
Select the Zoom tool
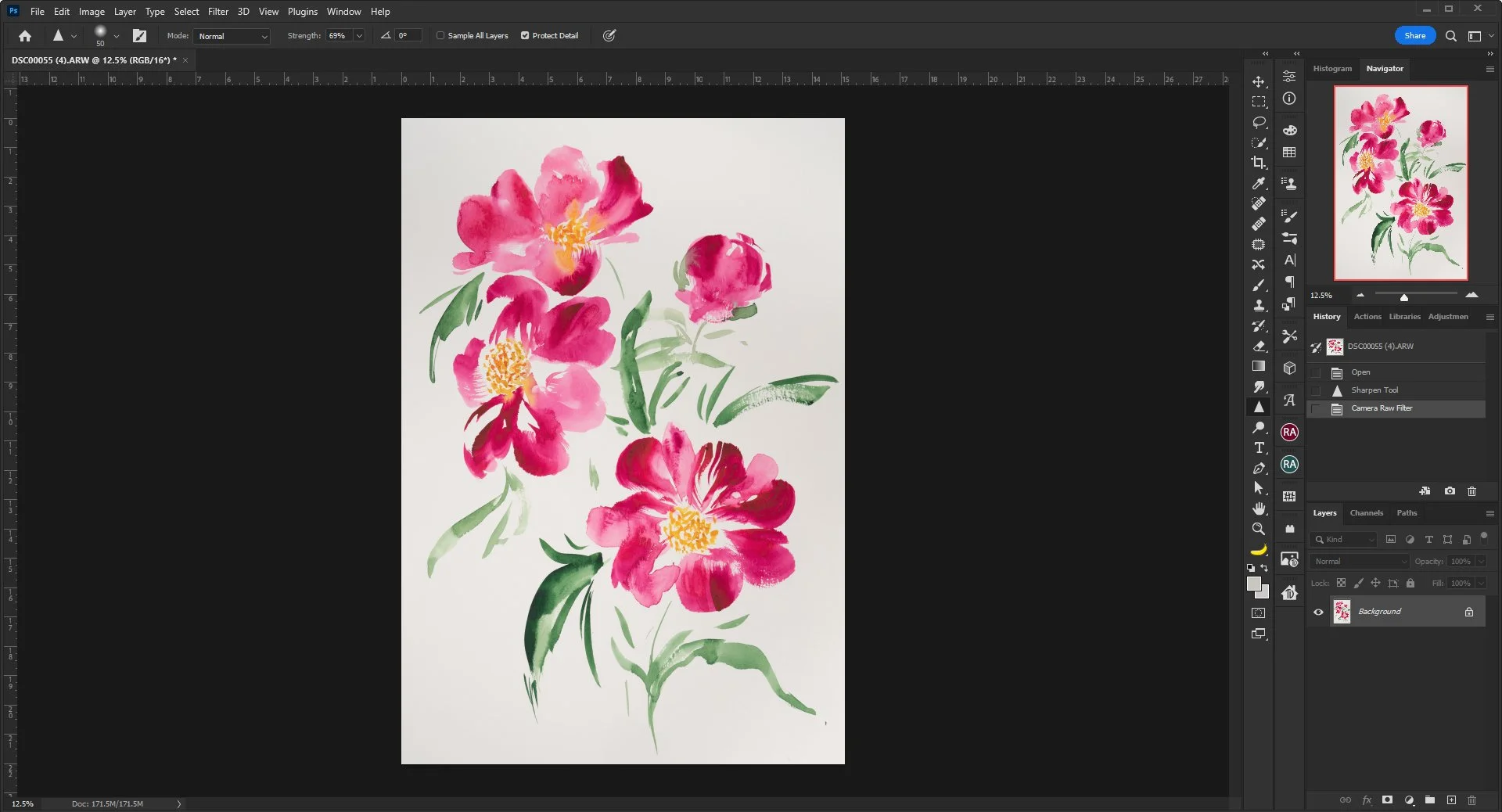pos(1258,529)
